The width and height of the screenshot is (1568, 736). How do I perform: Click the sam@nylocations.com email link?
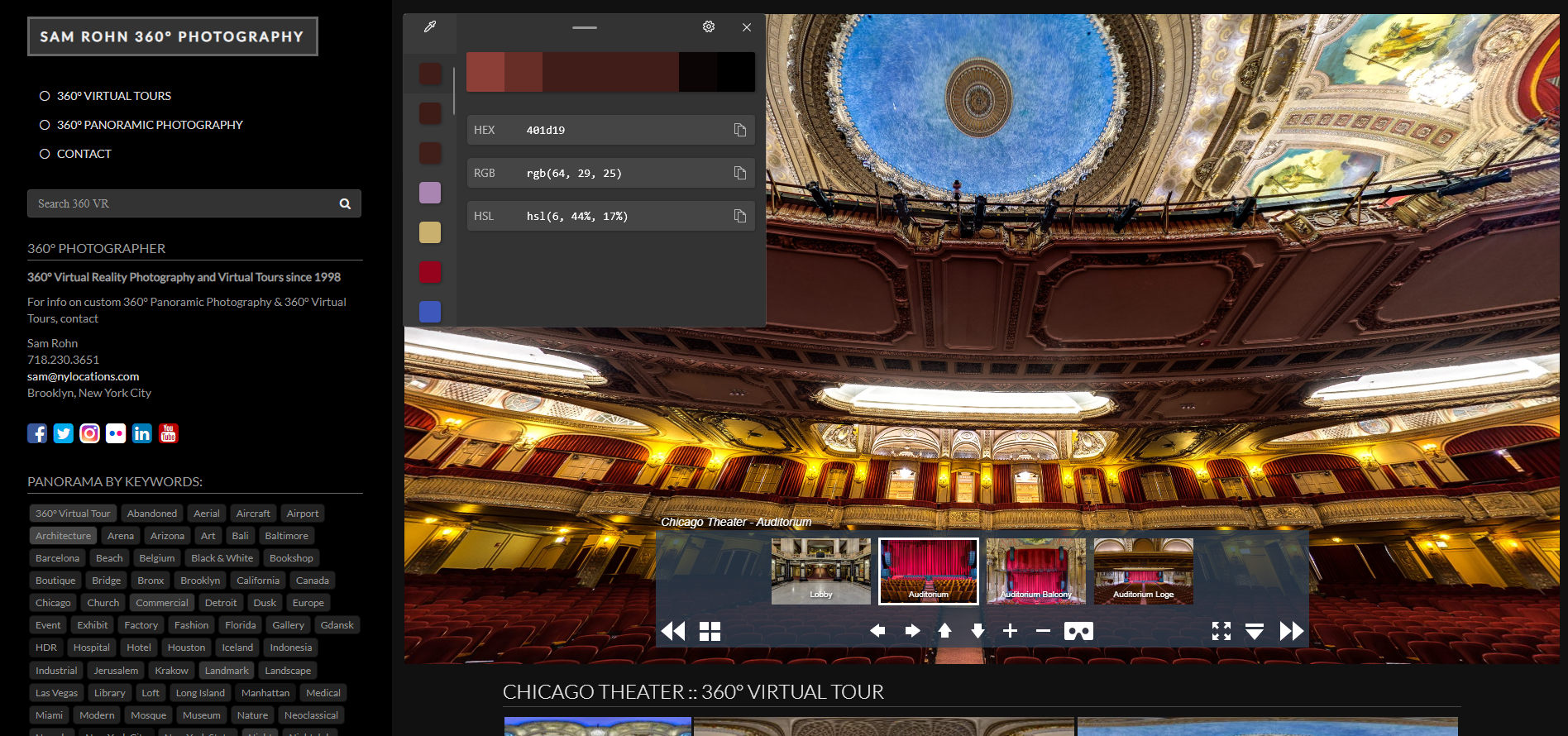(x=83, y=376)
